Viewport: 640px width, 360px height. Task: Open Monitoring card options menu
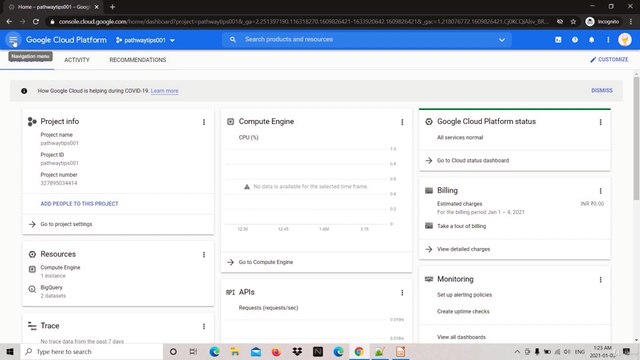coord(600,280)
